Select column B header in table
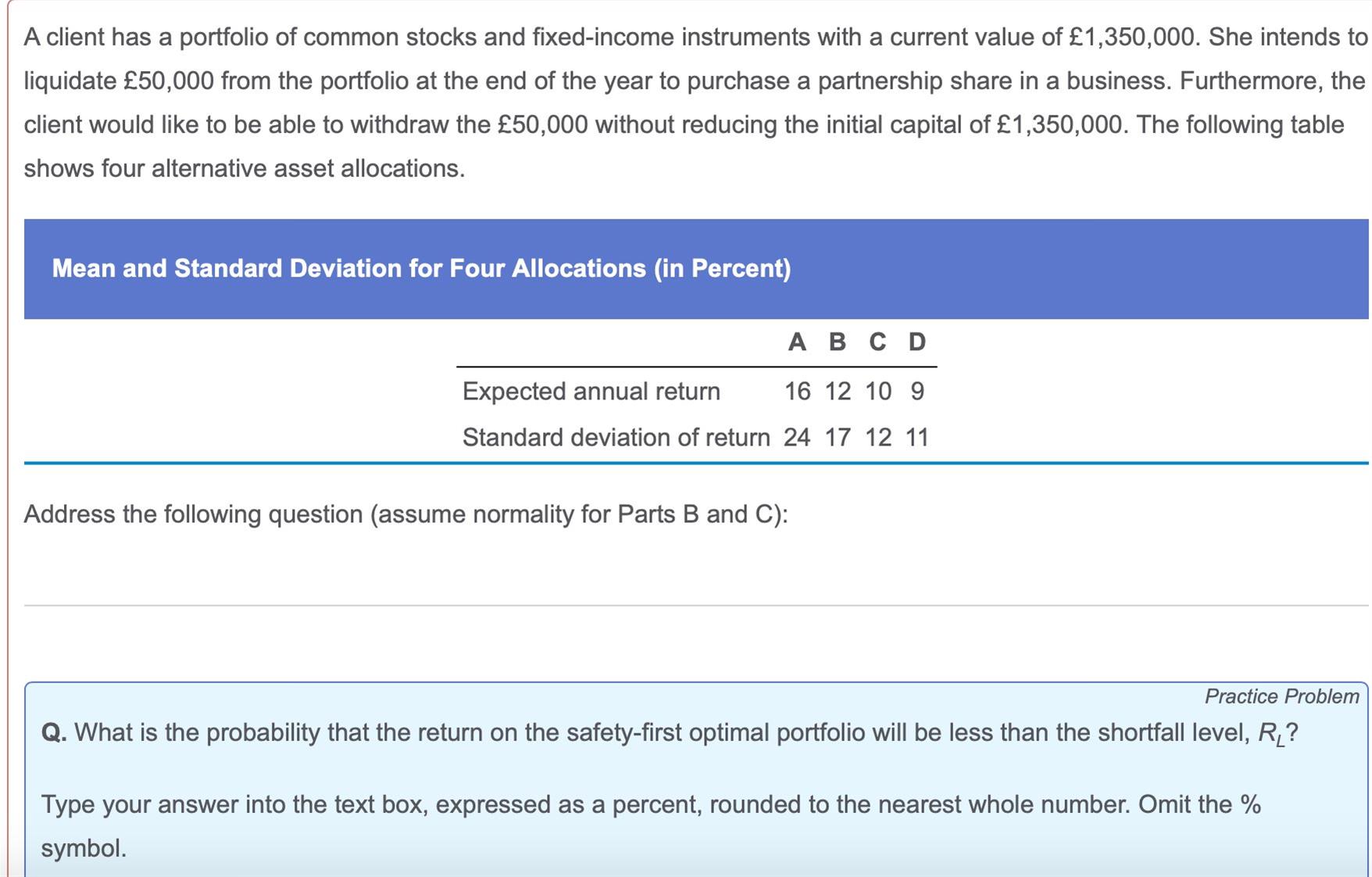This screenshot has width=1372, height=877. coord(837,342)
